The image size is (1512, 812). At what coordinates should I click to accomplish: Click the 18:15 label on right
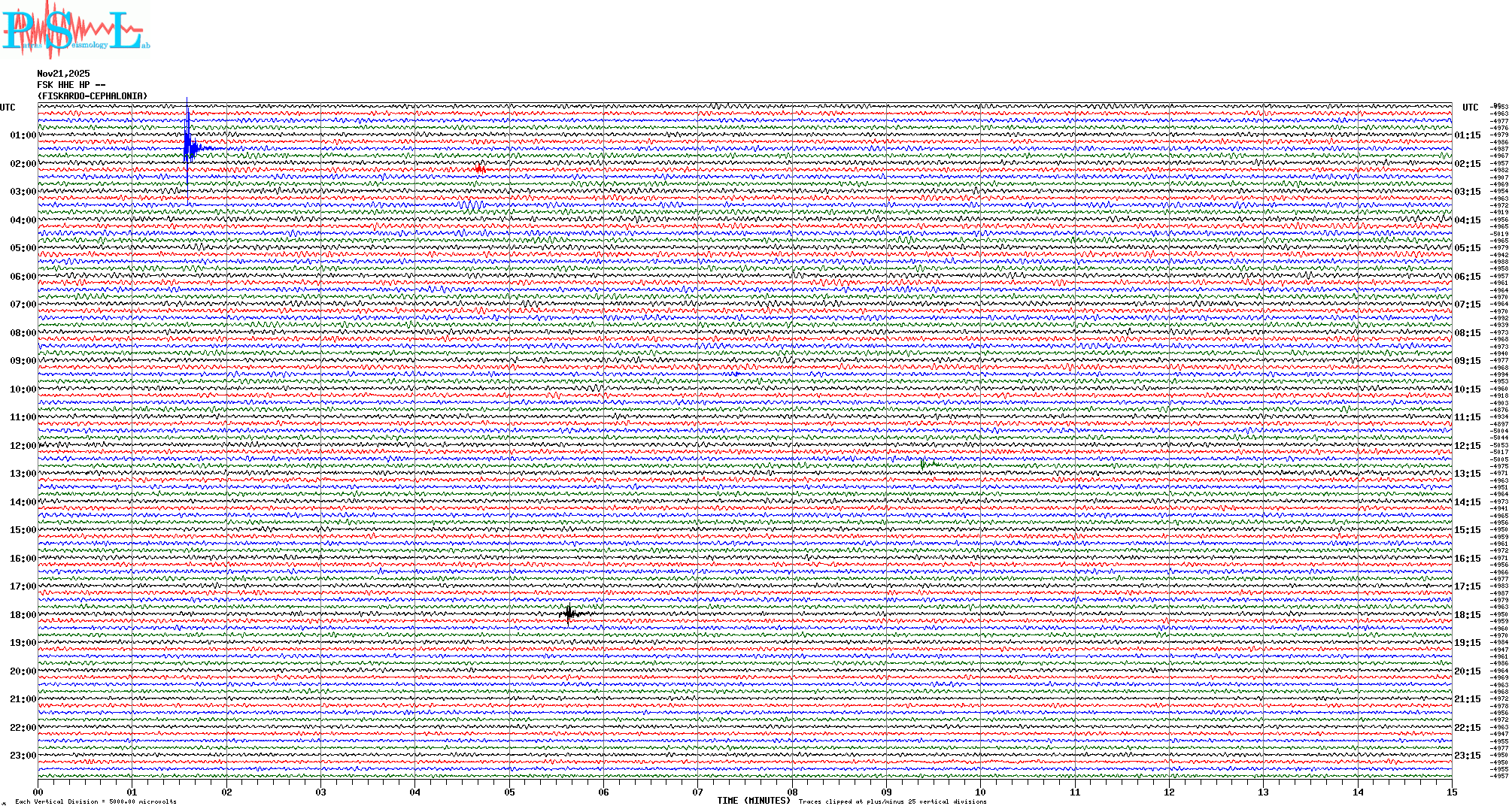[1467, 615]
